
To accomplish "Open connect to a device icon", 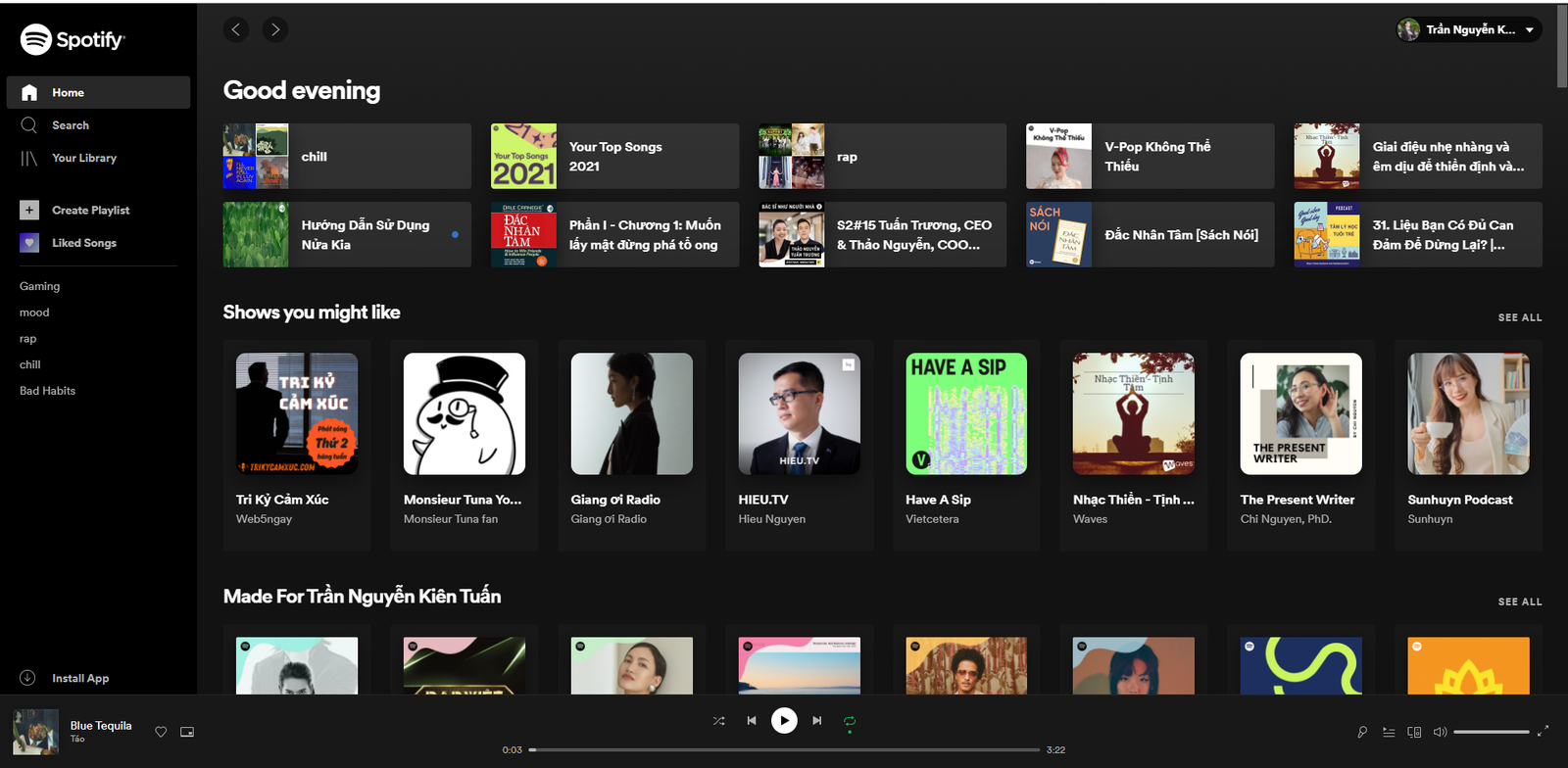I will coord(1414,732).
